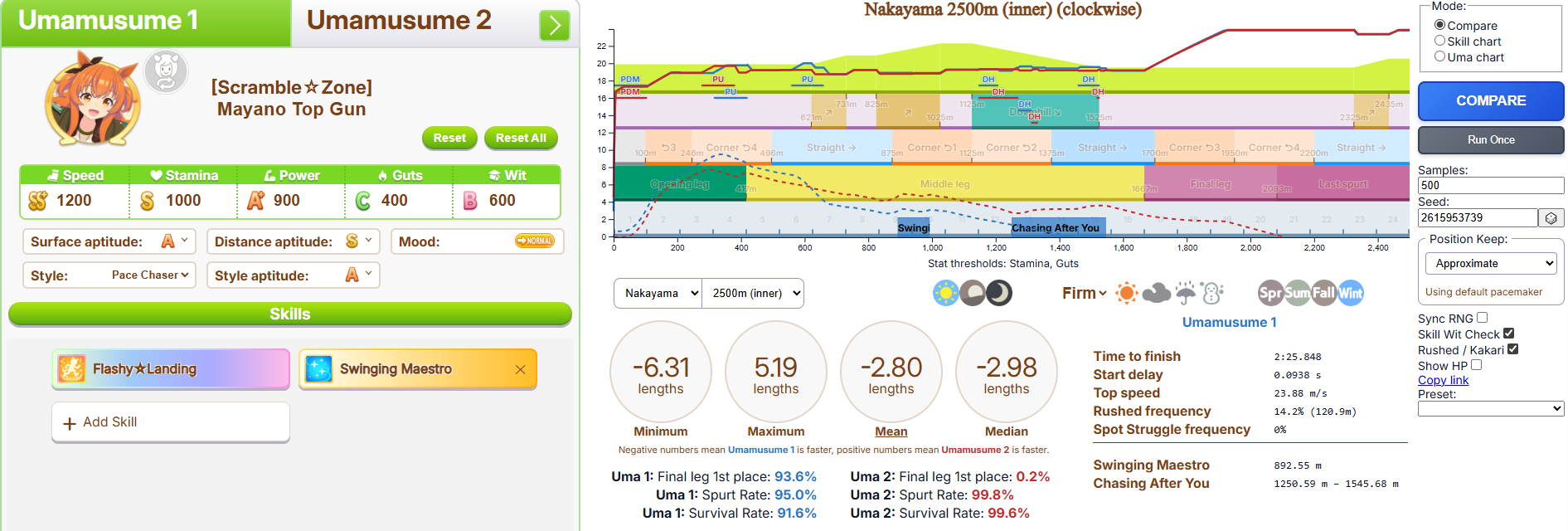
Task: Enable Show HP checkbox
Action: pos(1476,365)
